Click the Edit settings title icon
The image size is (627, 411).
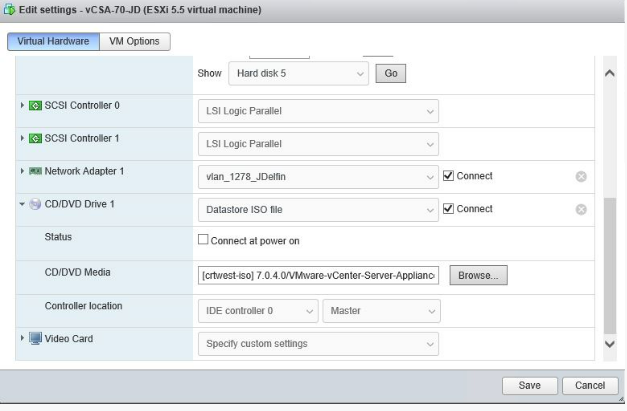[x=10, y=10]
